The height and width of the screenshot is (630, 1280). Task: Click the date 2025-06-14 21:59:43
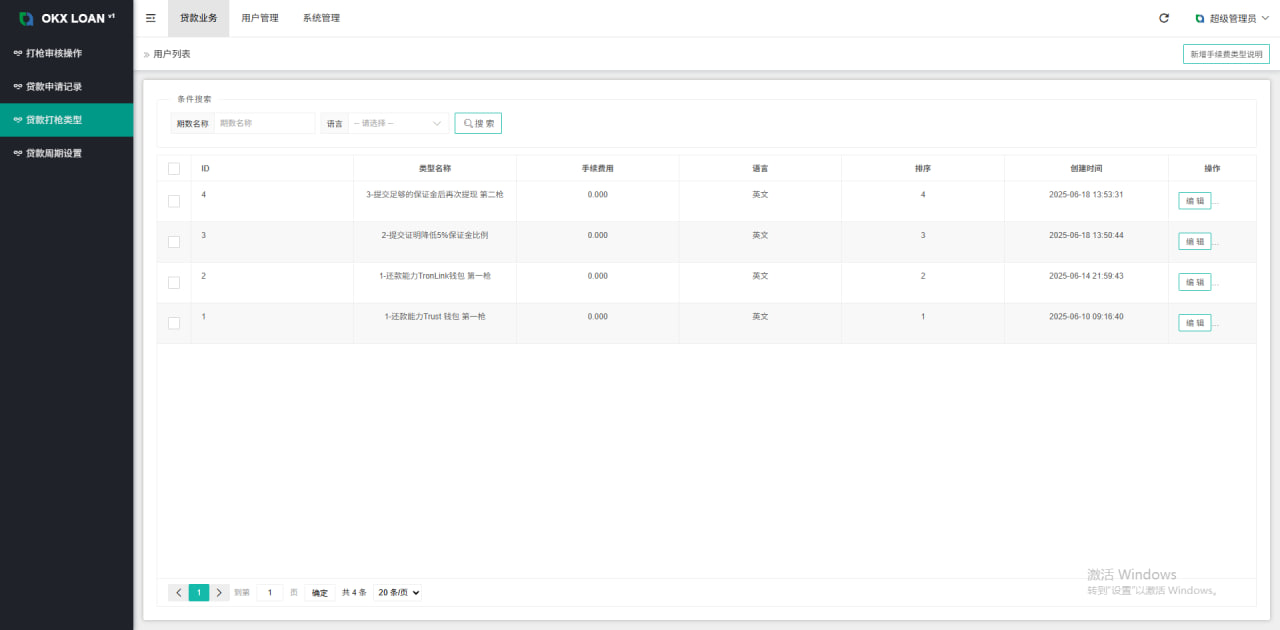tap(1086, 276)
